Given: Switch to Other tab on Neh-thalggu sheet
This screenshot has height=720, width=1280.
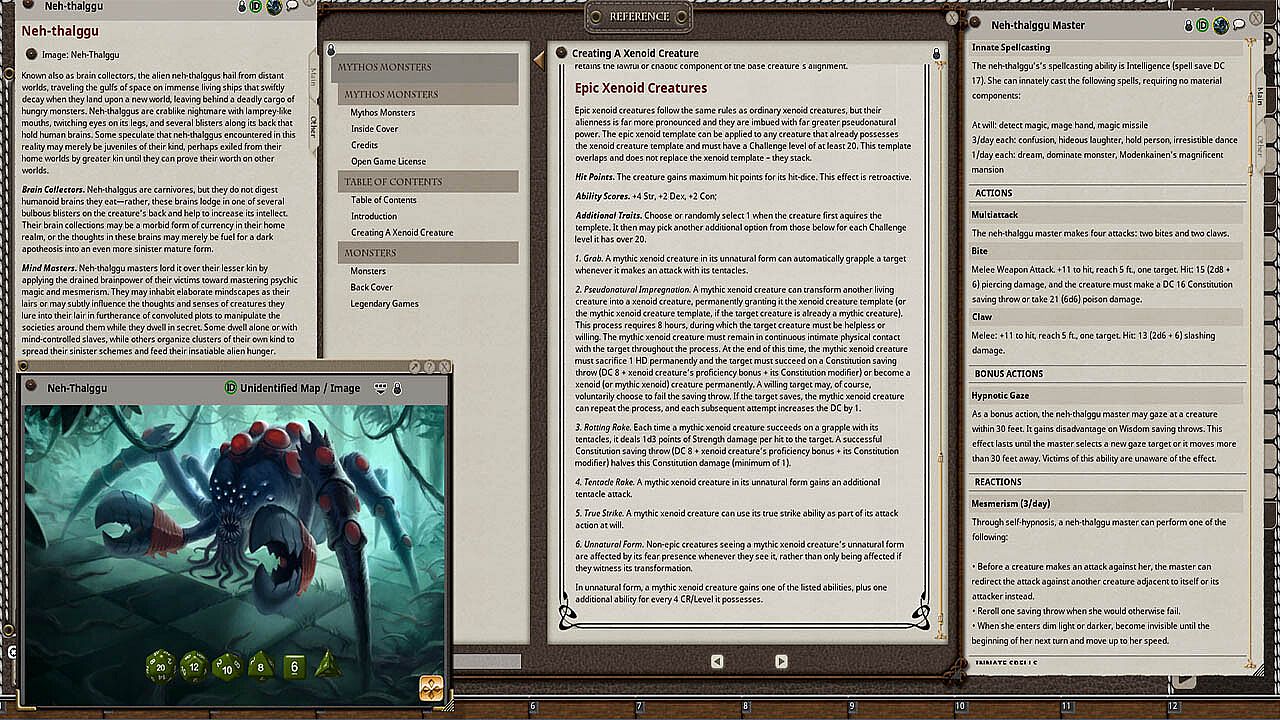Looking at the screenshot, I should tap(313, 126).
